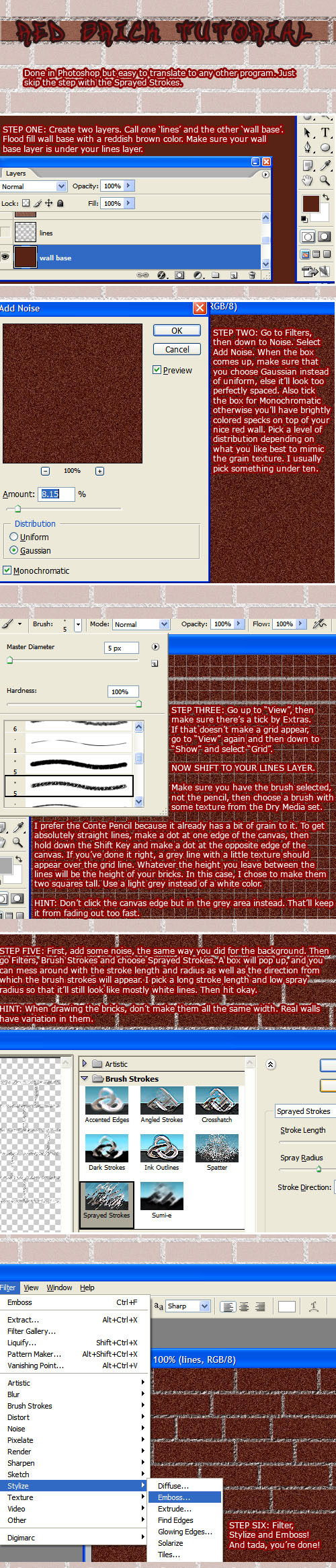Open the View menu
This screenshot has height=1568, width=336.
31,1287
